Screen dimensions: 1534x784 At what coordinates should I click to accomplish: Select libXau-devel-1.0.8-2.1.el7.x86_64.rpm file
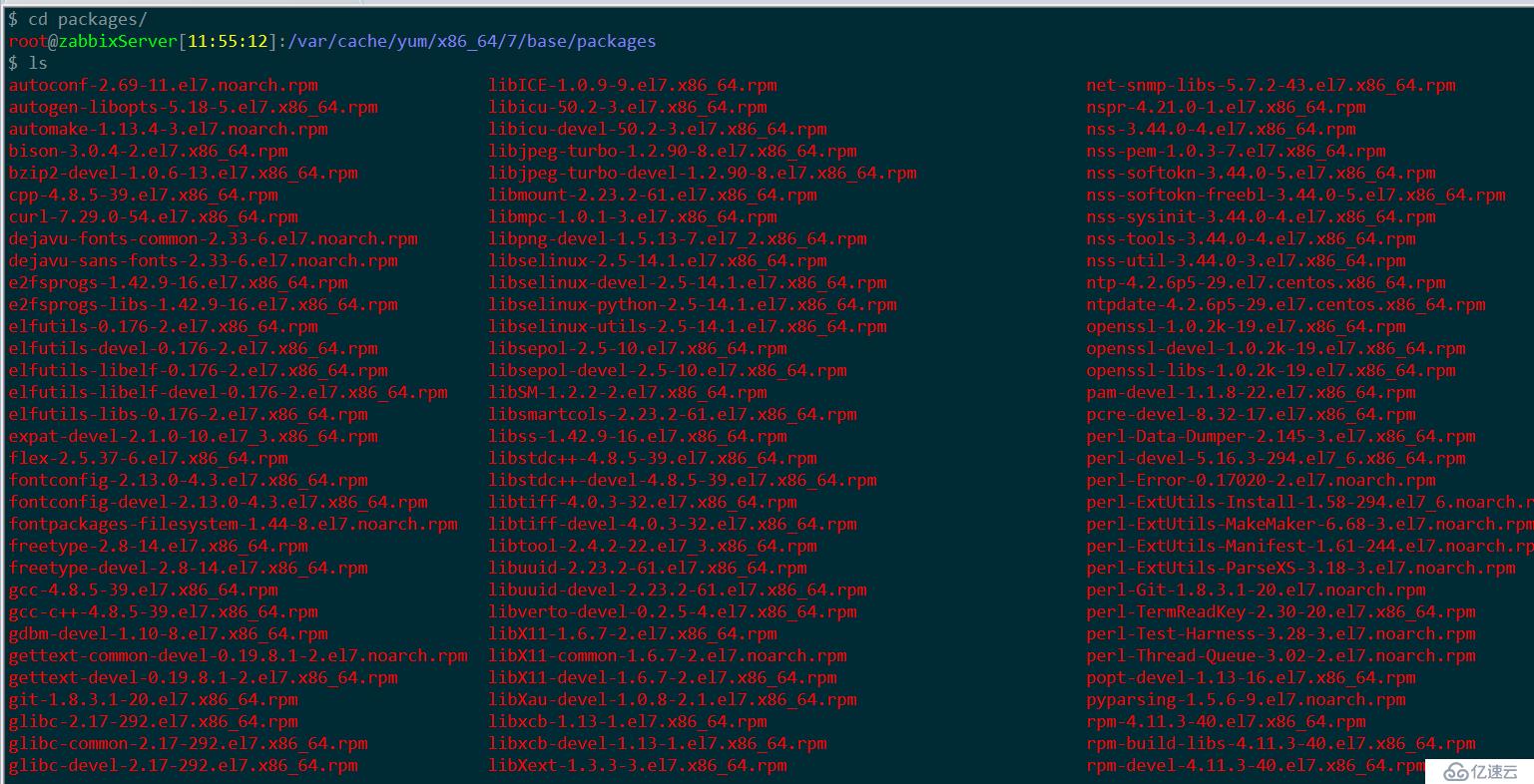[673, 700]
